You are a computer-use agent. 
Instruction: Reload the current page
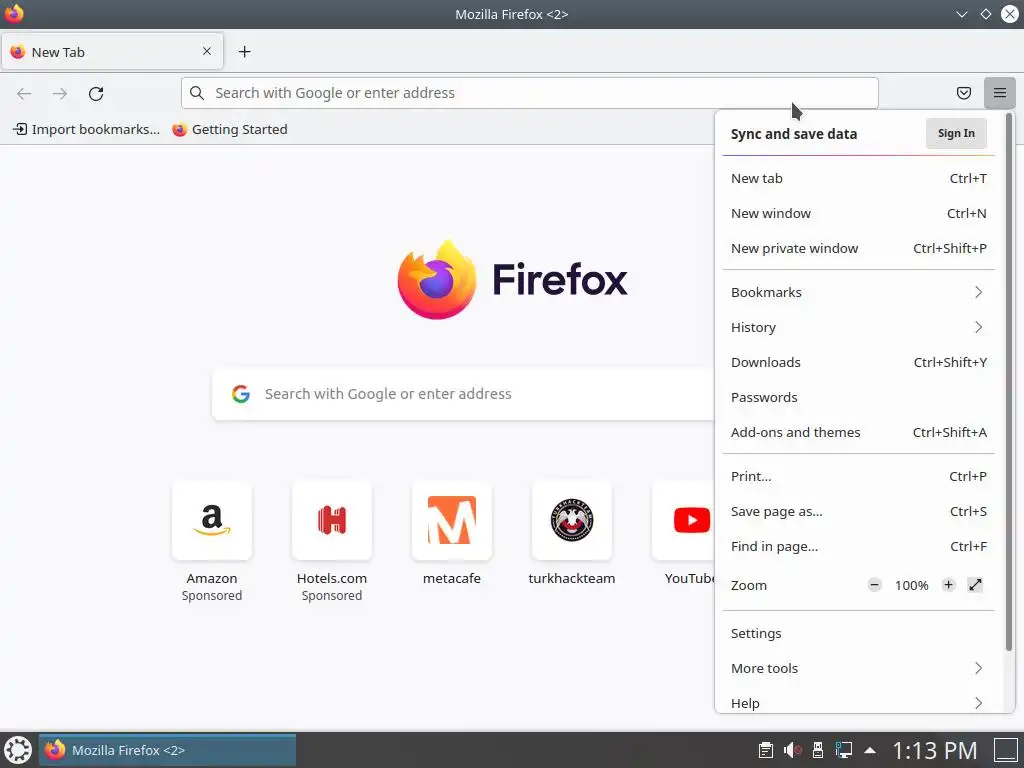click(96, 93)
